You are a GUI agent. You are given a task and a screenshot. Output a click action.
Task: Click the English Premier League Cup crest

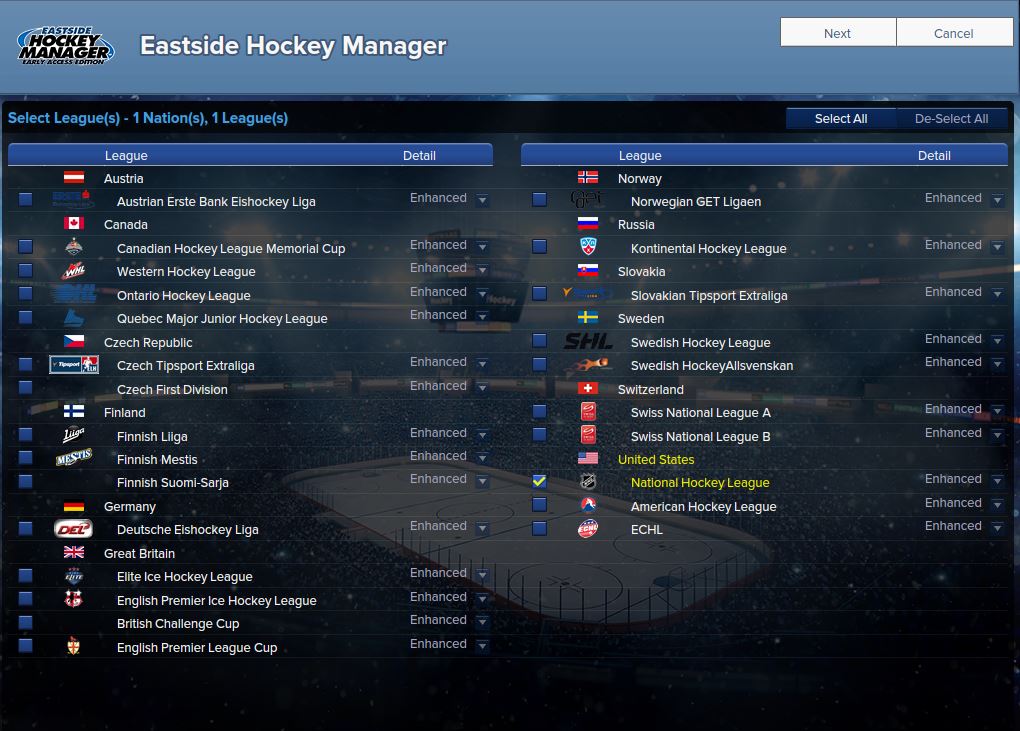pyautogui.click(x=74, y=646)
